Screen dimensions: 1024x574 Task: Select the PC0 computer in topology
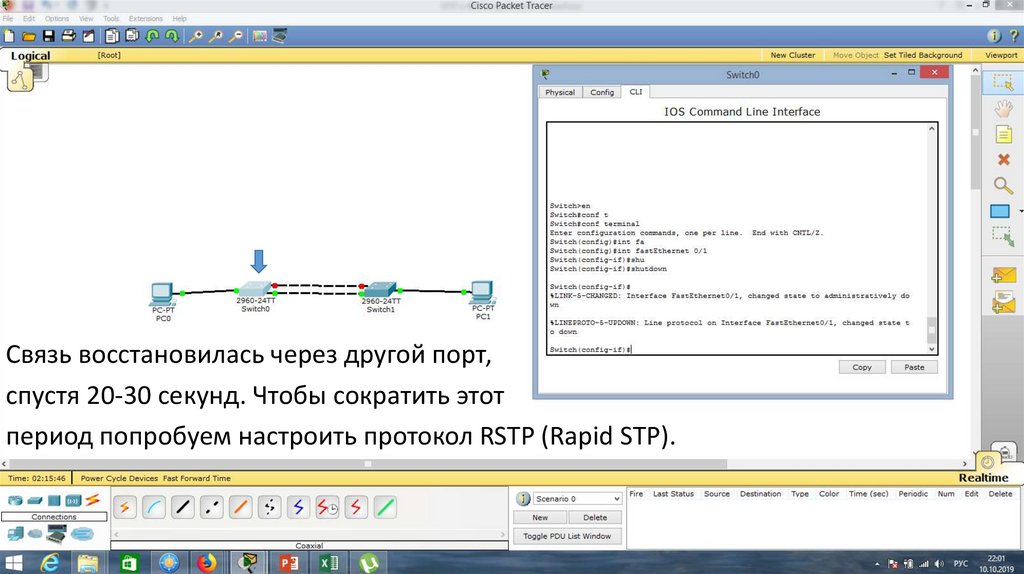(162, 295)
